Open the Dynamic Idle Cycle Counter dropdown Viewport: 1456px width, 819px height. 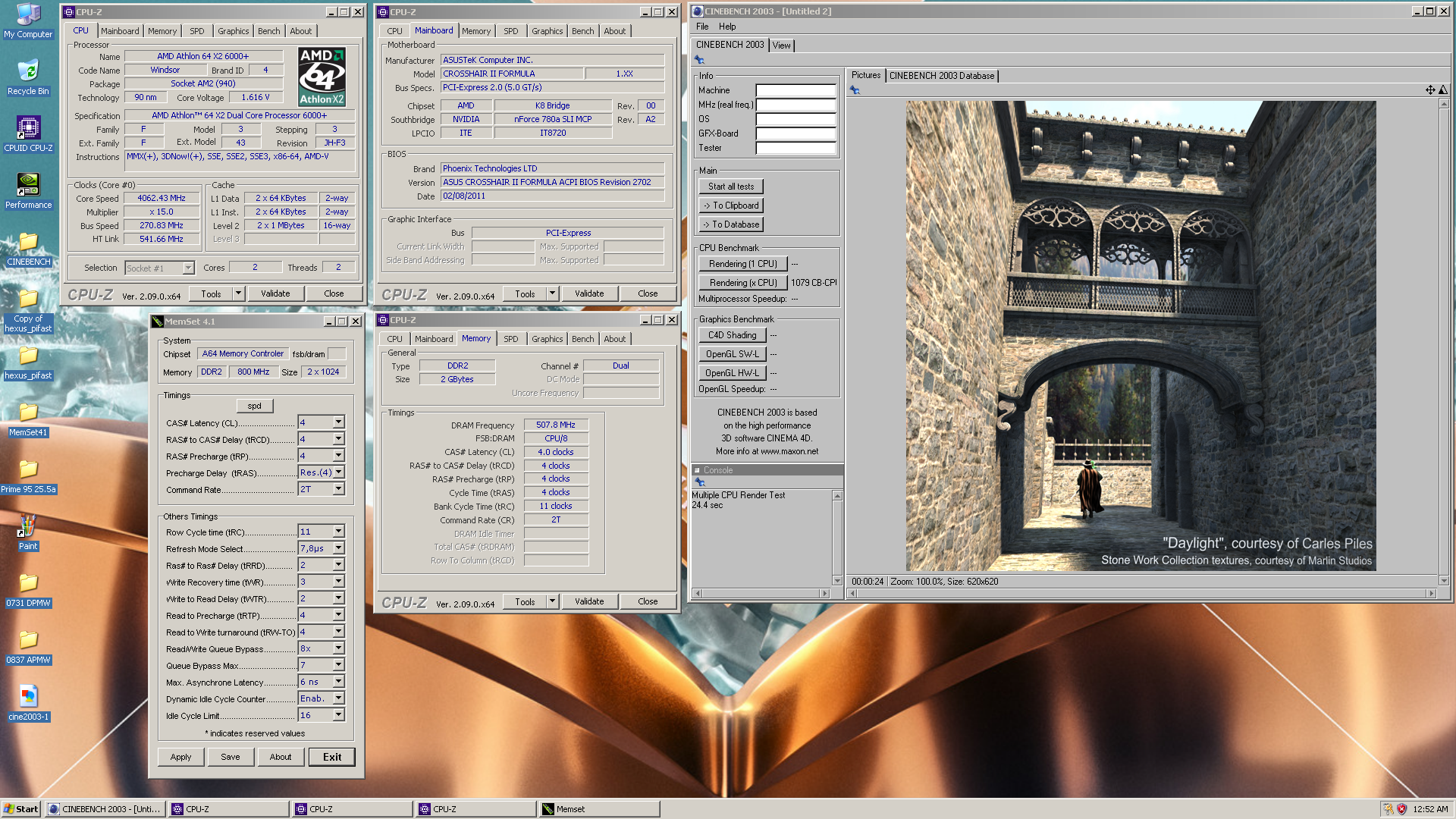[338, 698]
